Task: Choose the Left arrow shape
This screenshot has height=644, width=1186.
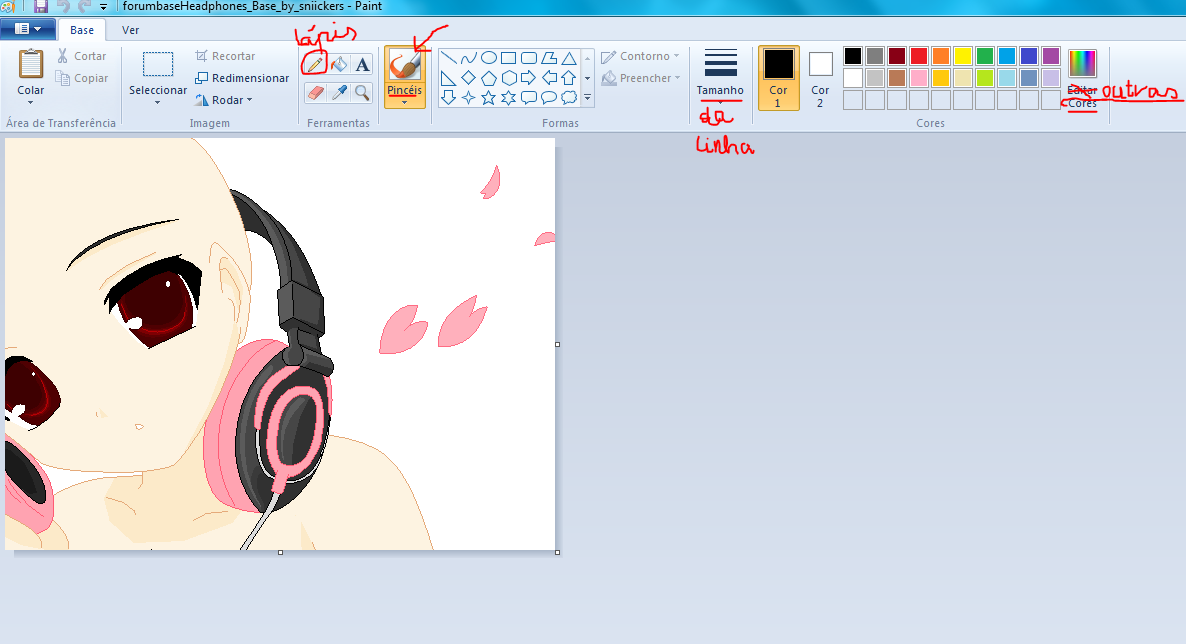Action: [x=549, y=77]
